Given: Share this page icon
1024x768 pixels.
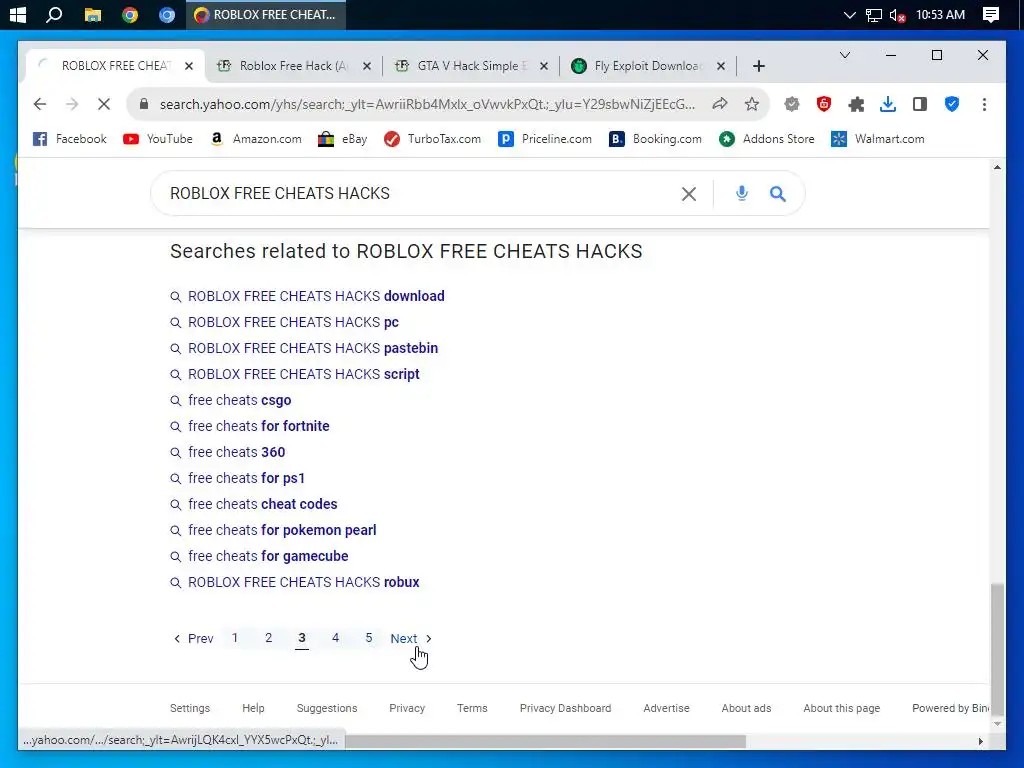Looking at the screenshot, I should [720, 104].
